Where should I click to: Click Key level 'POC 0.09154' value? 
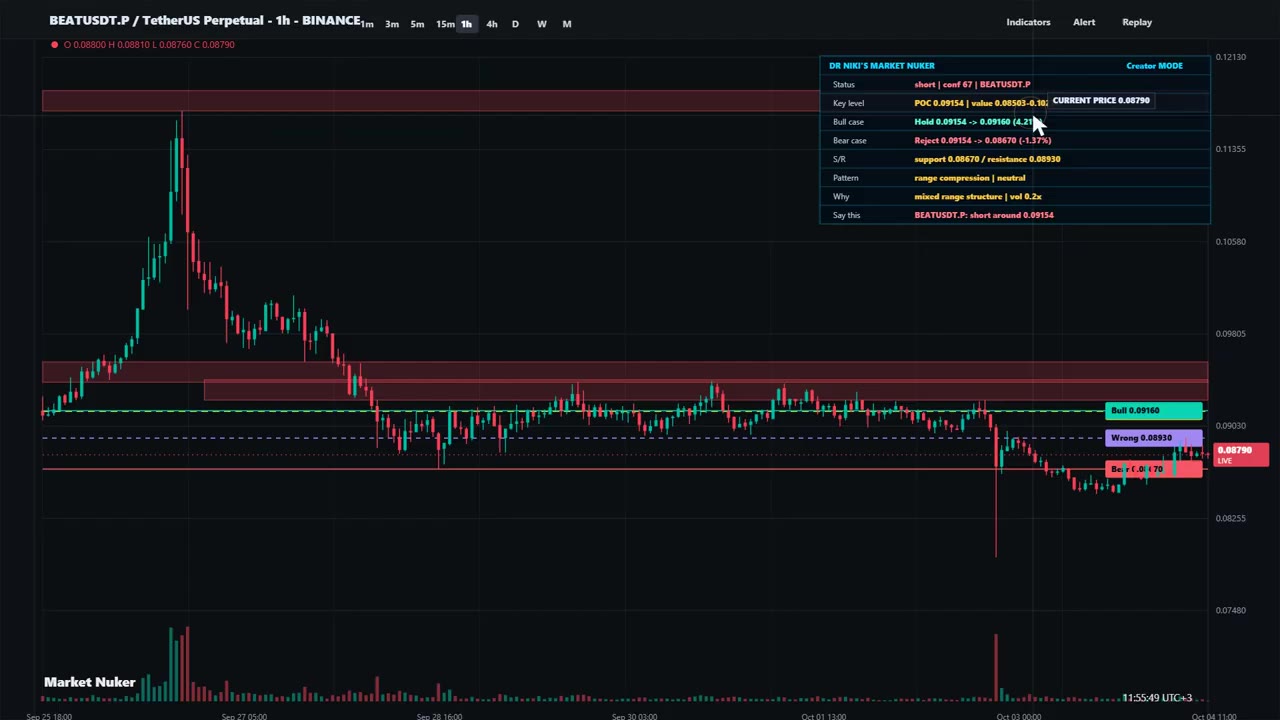pos(980,103)
